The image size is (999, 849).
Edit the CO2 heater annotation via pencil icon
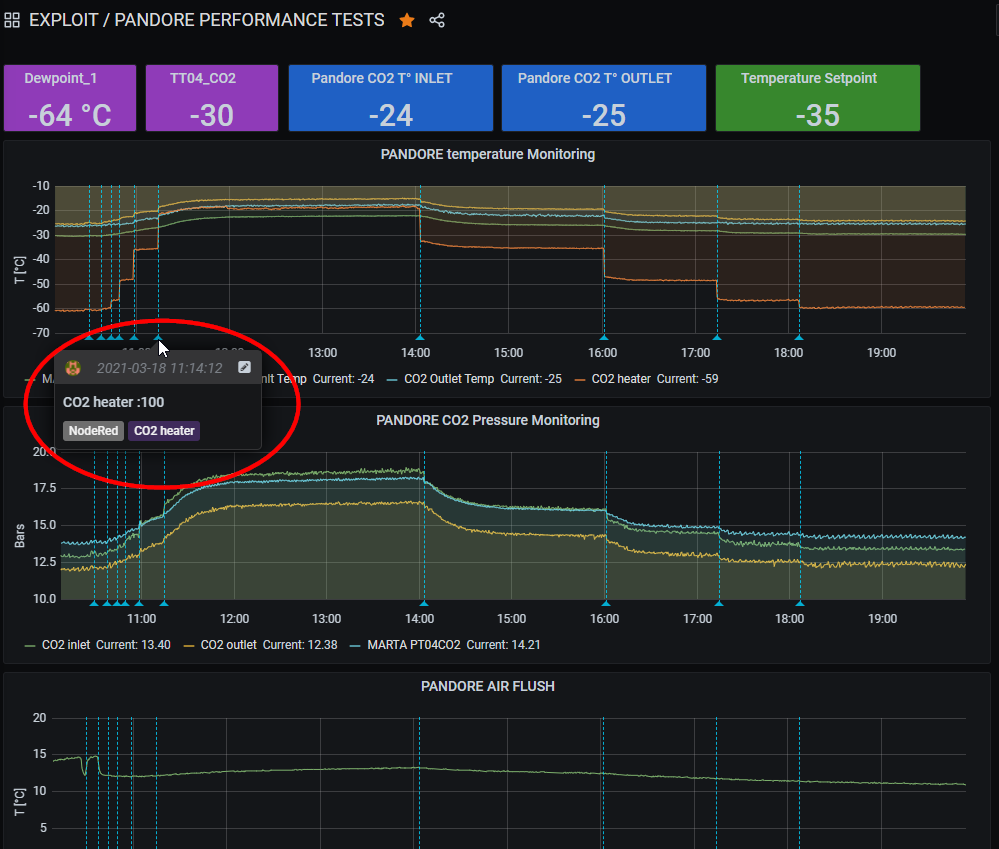[244, 367]
